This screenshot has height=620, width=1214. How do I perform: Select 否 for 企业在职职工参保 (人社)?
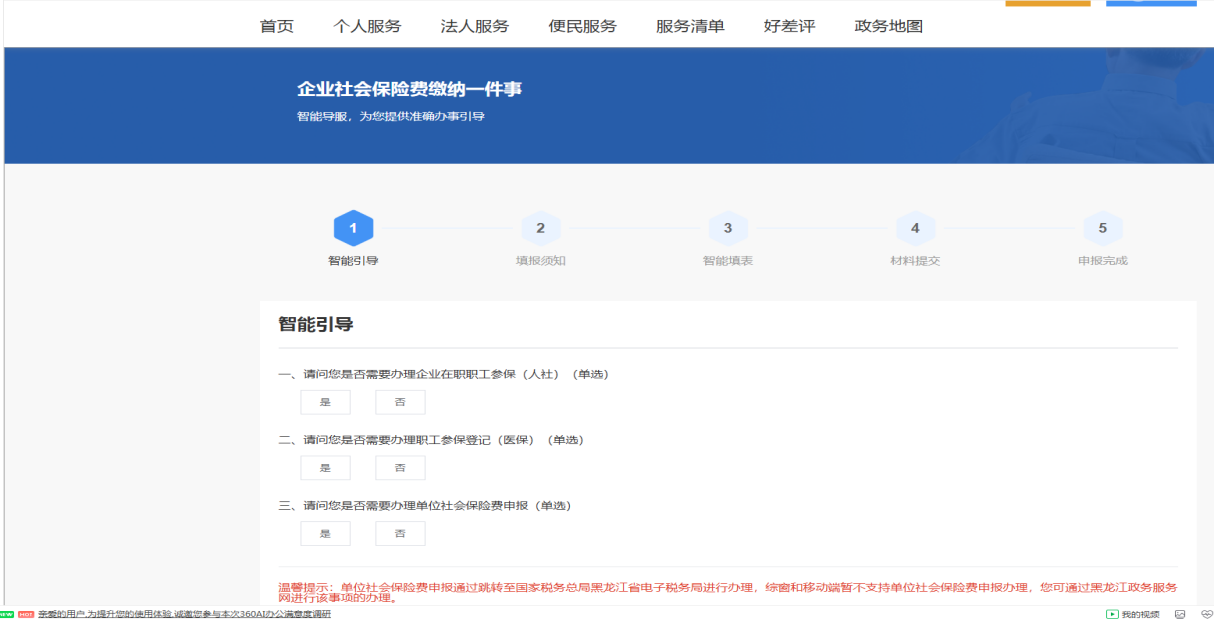400,402
